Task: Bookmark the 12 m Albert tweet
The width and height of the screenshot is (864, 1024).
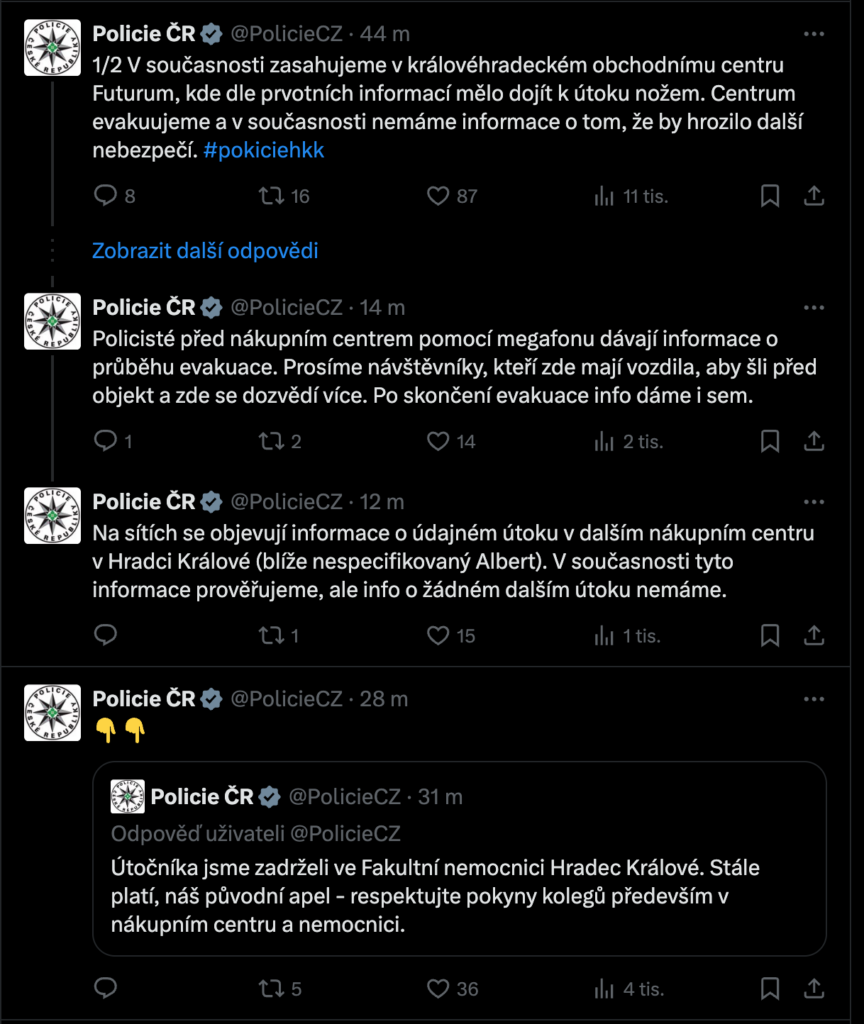Action: (x=769, y=635)
